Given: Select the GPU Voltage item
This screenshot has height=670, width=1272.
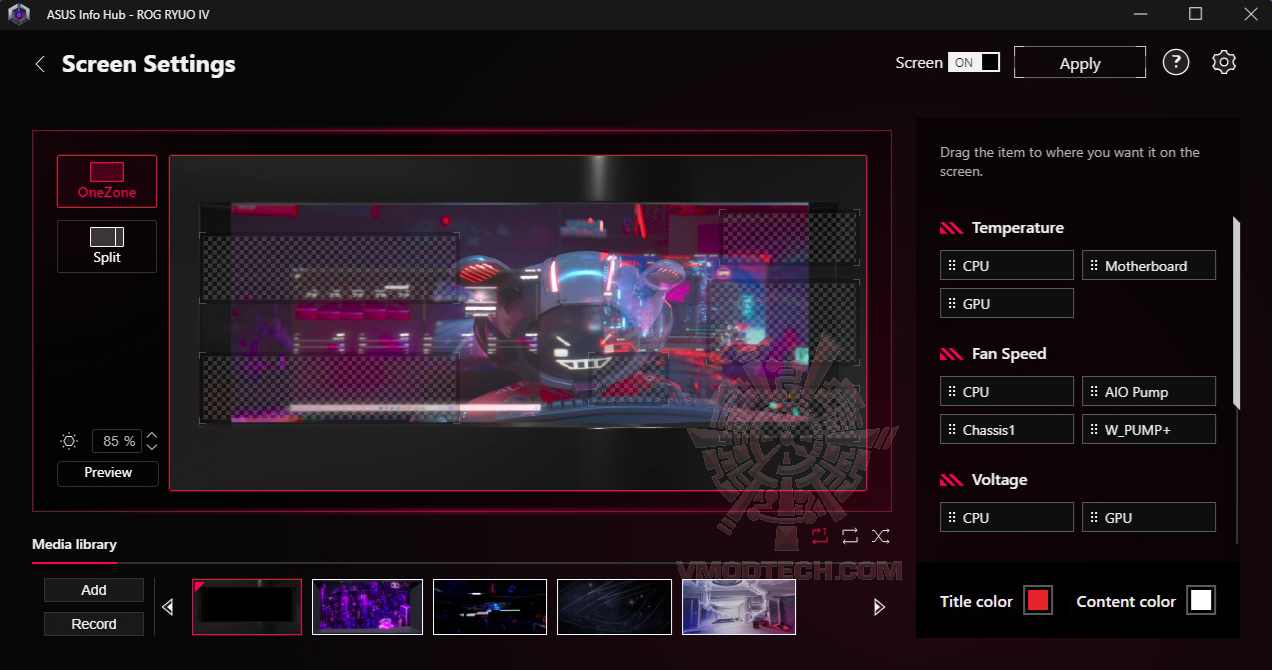Looking at the screenshot, I should point(1149,517).
